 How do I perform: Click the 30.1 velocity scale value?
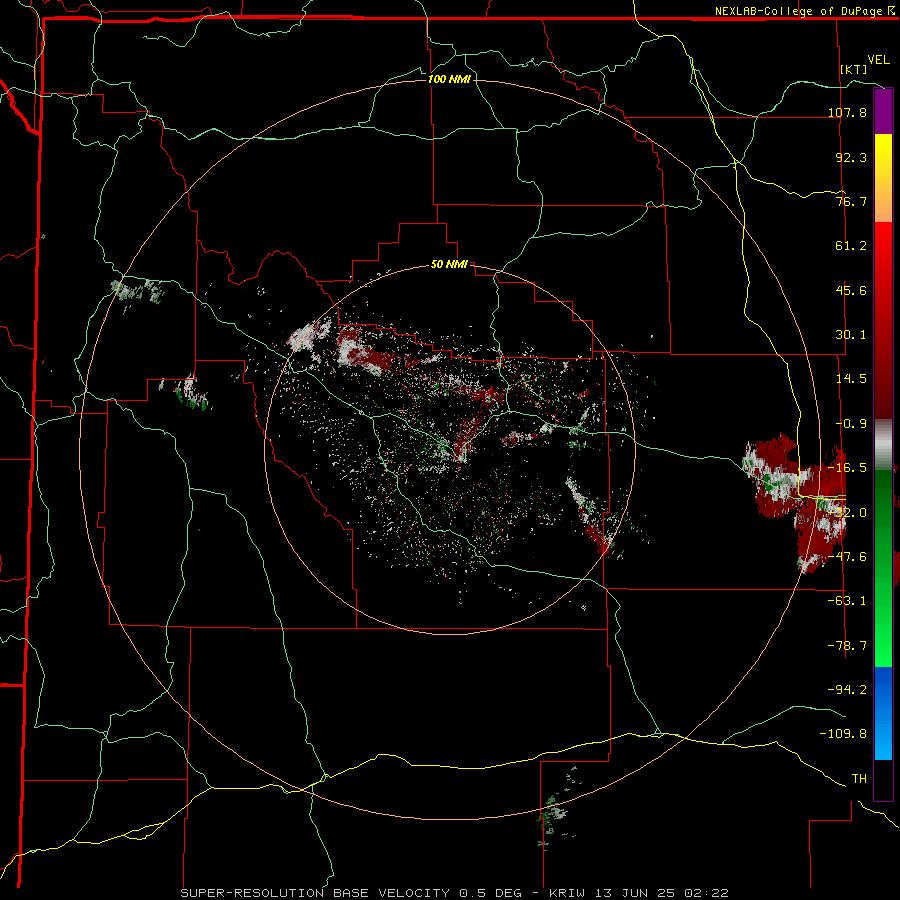[851, 334]
